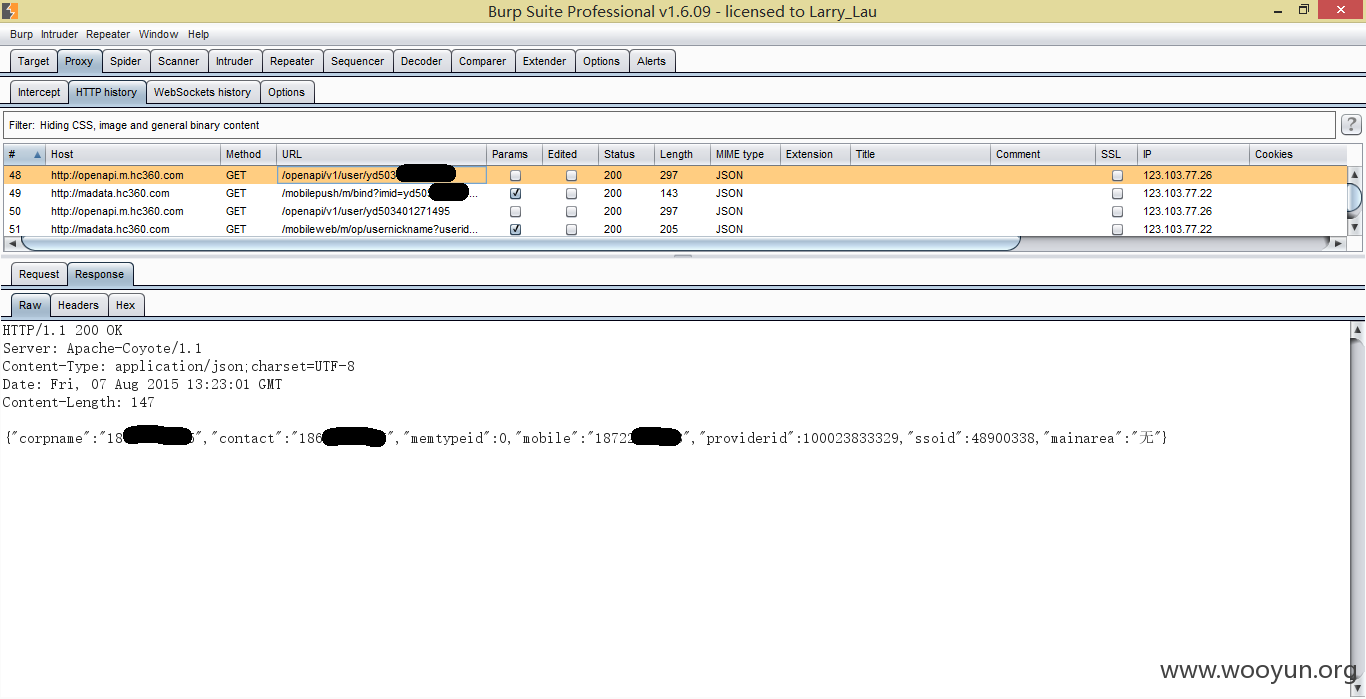
Task: Sort history by Length column
Action: (682, 154)
